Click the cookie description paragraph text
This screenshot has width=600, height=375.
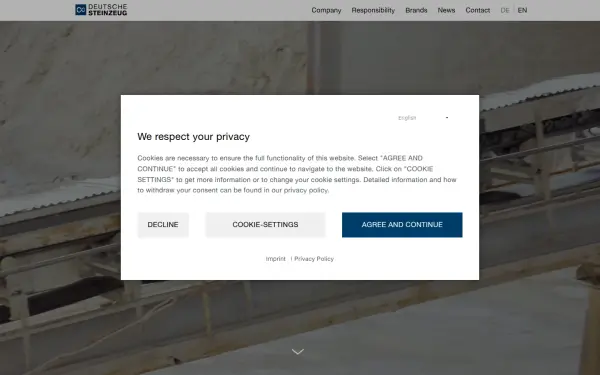point(297,174)
